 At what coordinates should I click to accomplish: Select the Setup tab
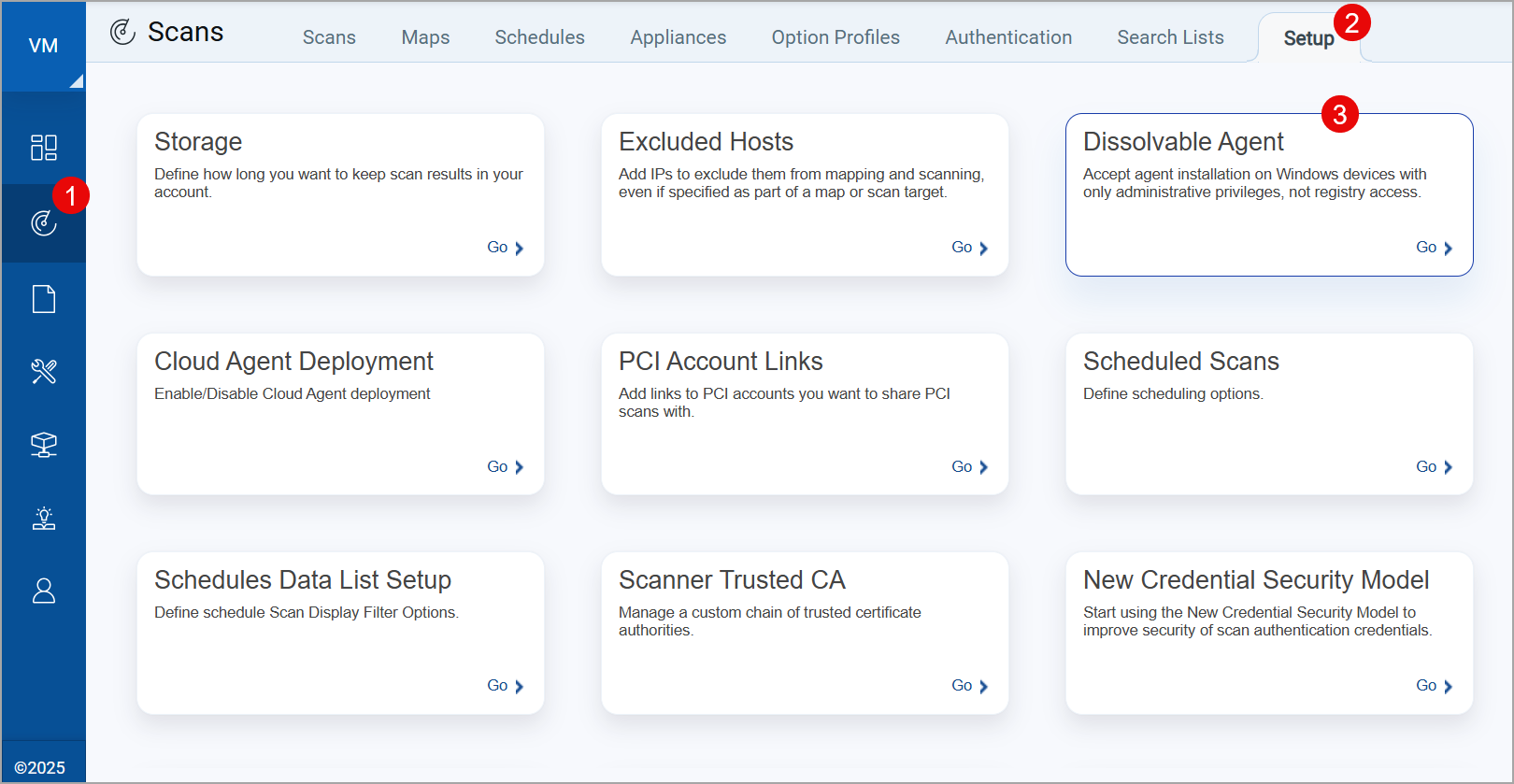tap(1308, 38)
